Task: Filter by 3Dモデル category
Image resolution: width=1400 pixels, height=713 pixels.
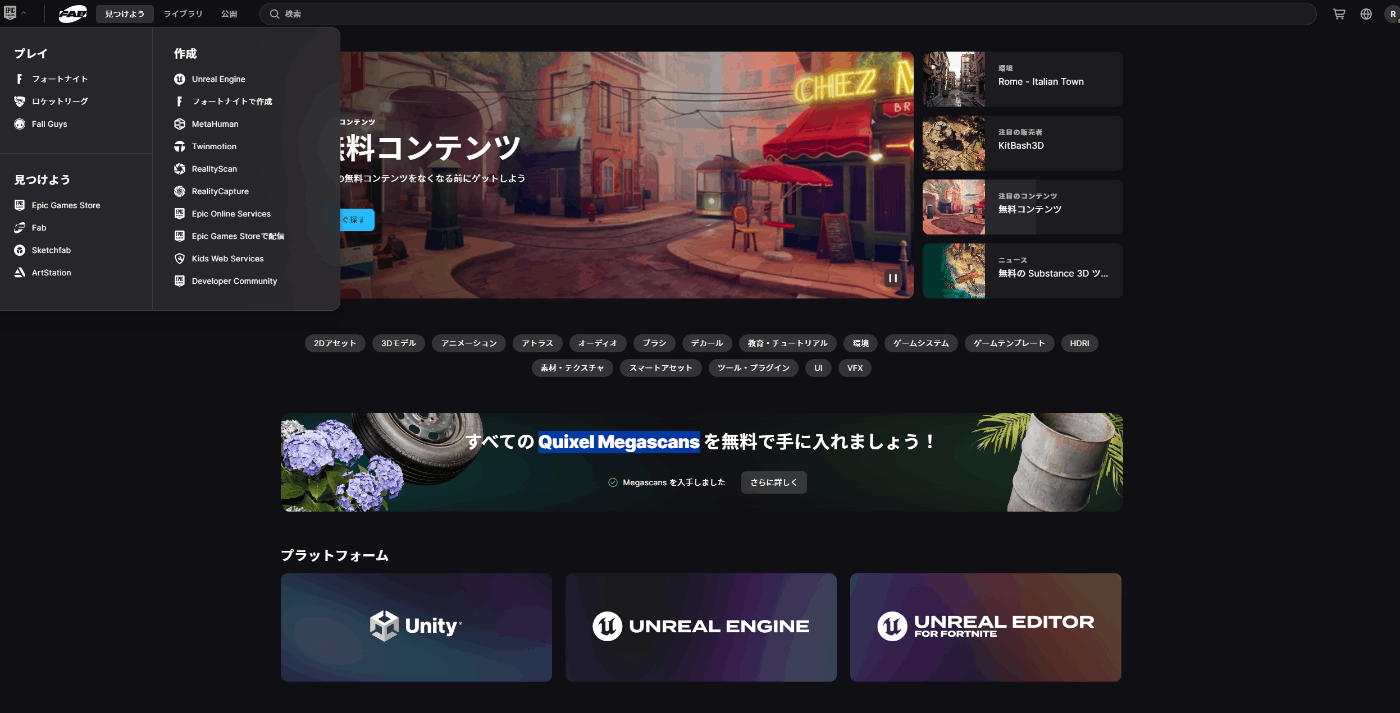Action: [399, 343]
